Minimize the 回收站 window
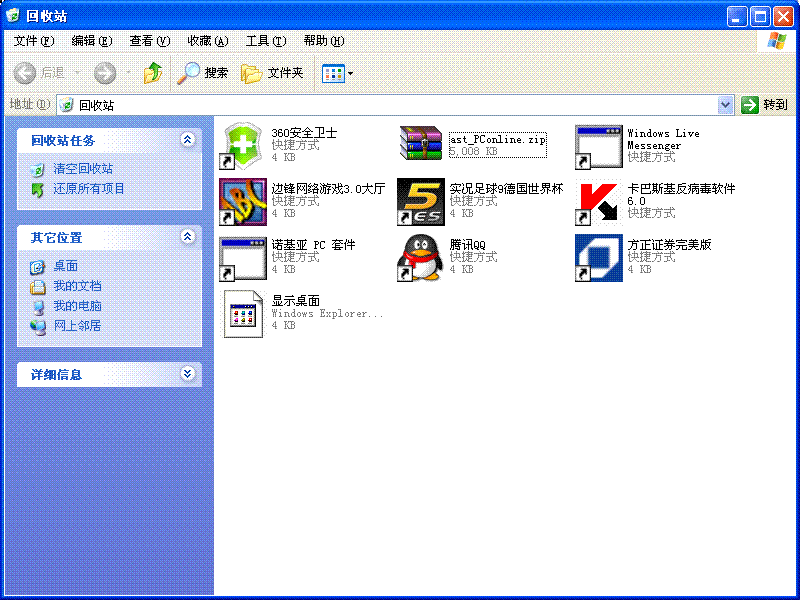 [x=736, y=16]
